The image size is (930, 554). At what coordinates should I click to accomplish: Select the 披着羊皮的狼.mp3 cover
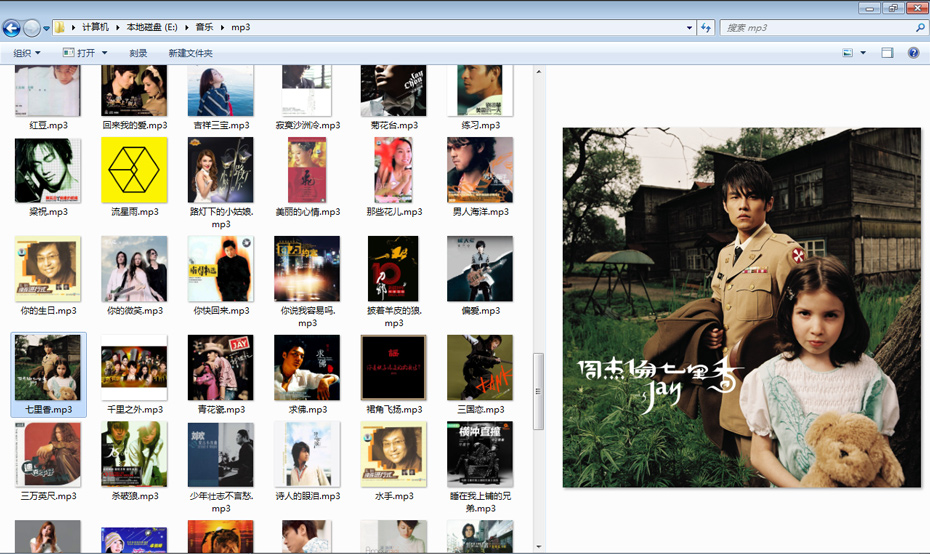click(x=393, y=269)
